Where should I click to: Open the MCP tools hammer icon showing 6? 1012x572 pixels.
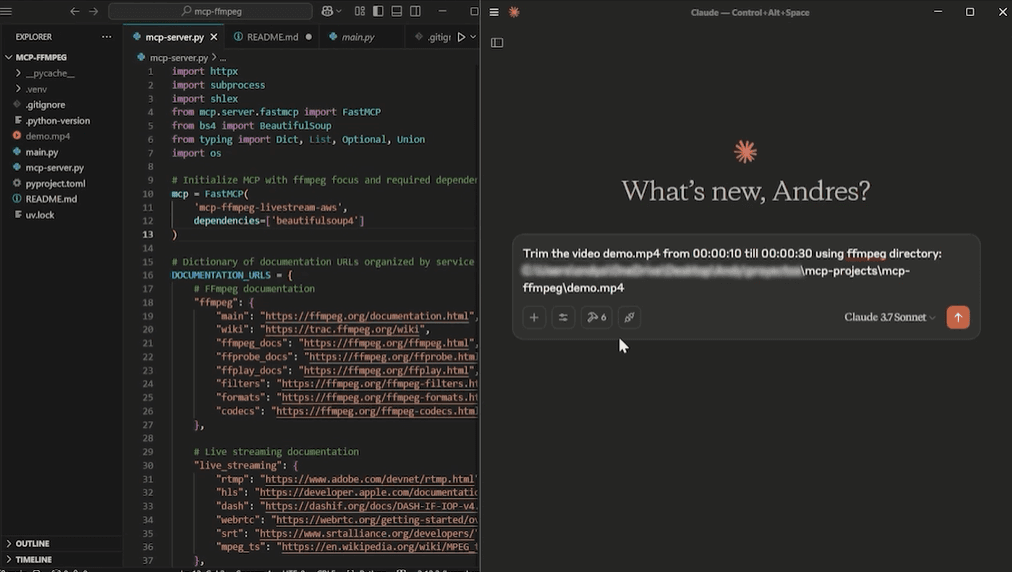[596, 317]
